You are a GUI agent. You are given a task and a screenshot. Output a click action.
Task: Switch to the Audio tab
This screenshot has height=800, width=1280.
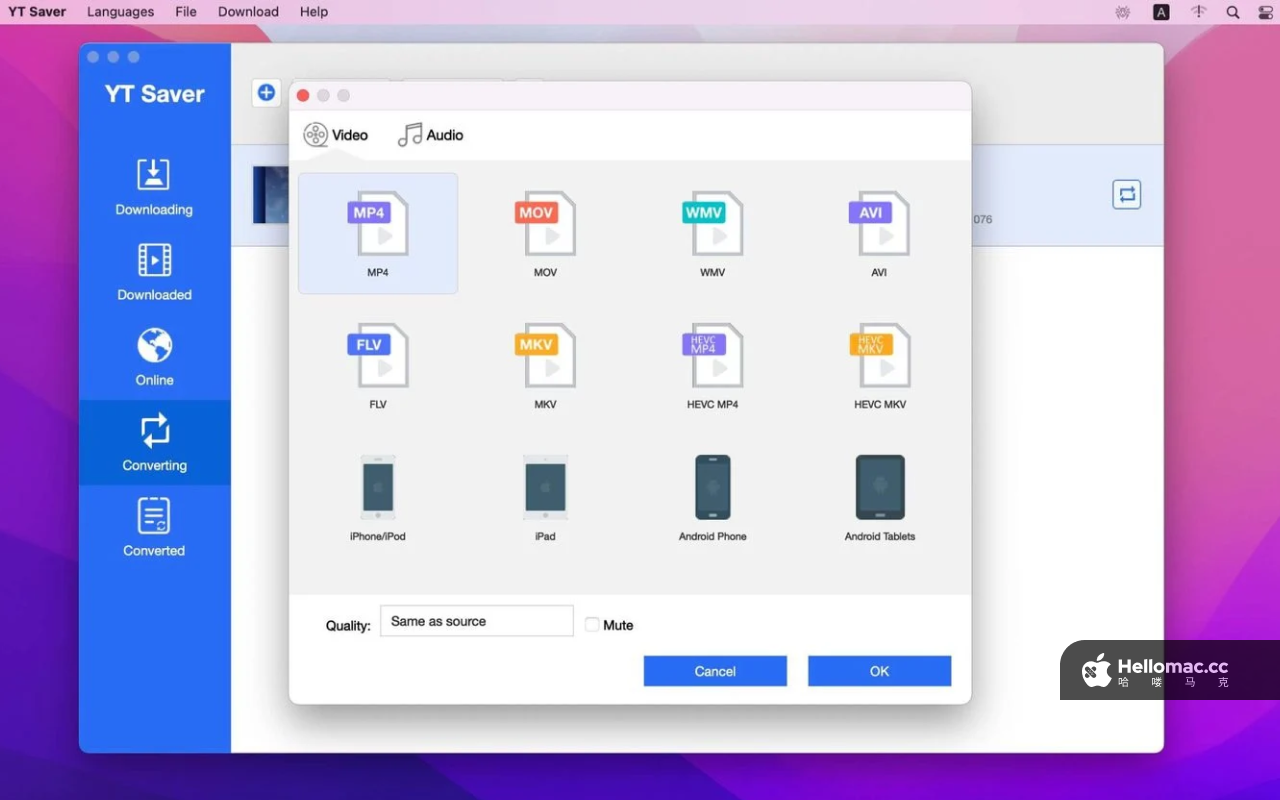point(431,135)
